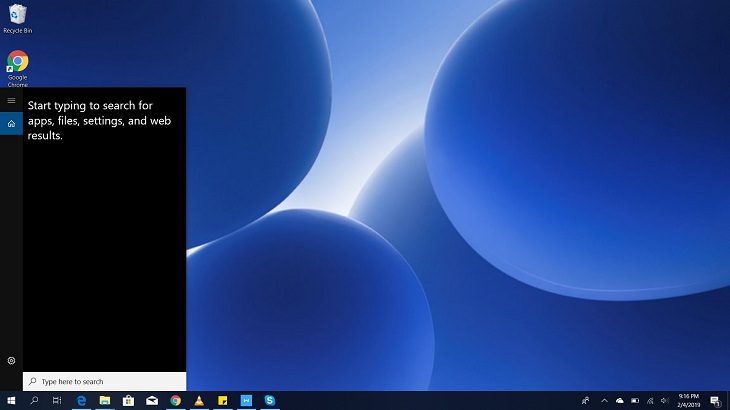
Task: Open VLC media player from the taskbar
Action: point(199,401)
